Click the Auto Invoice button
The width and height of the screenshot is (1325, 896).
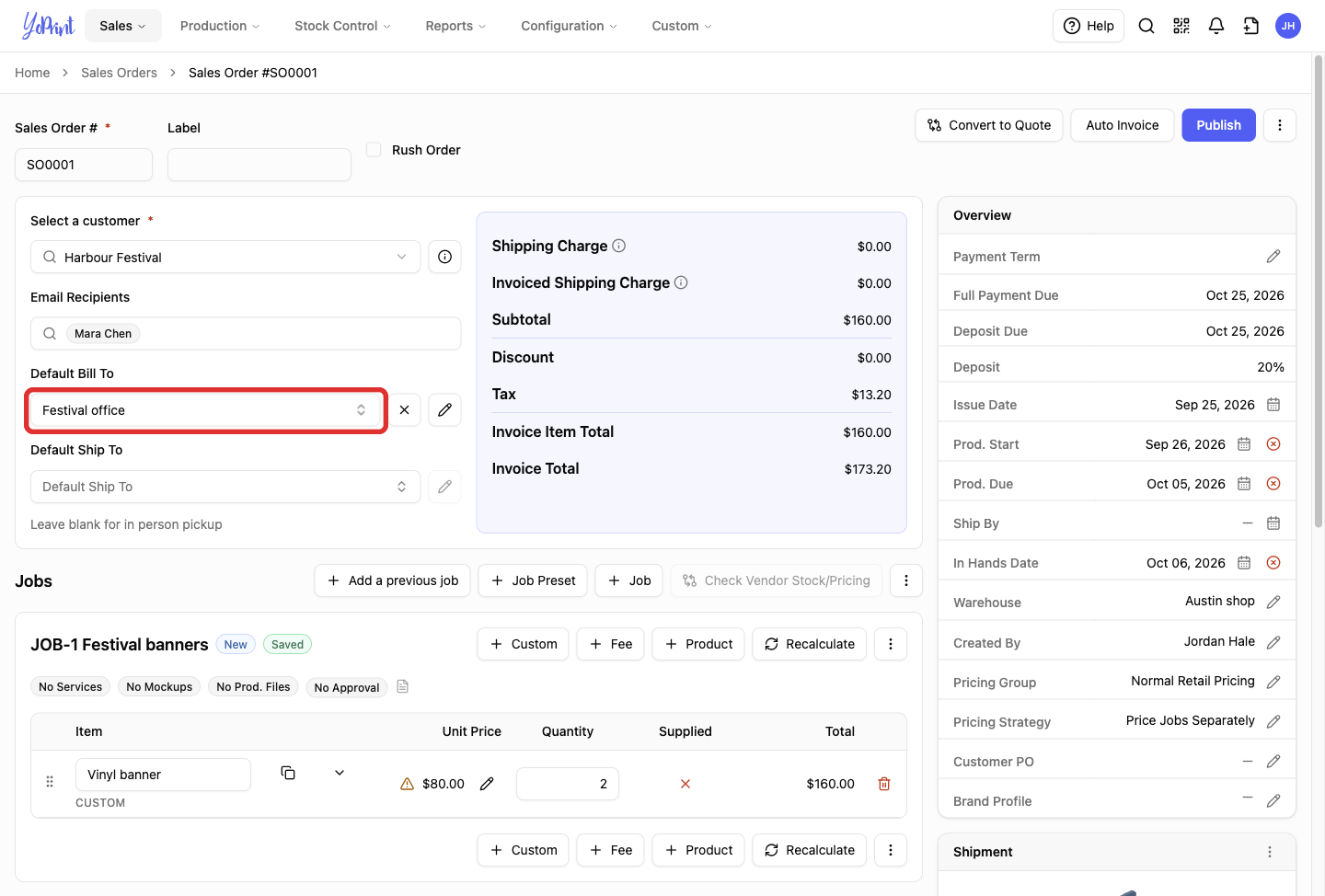[1123, 125]
